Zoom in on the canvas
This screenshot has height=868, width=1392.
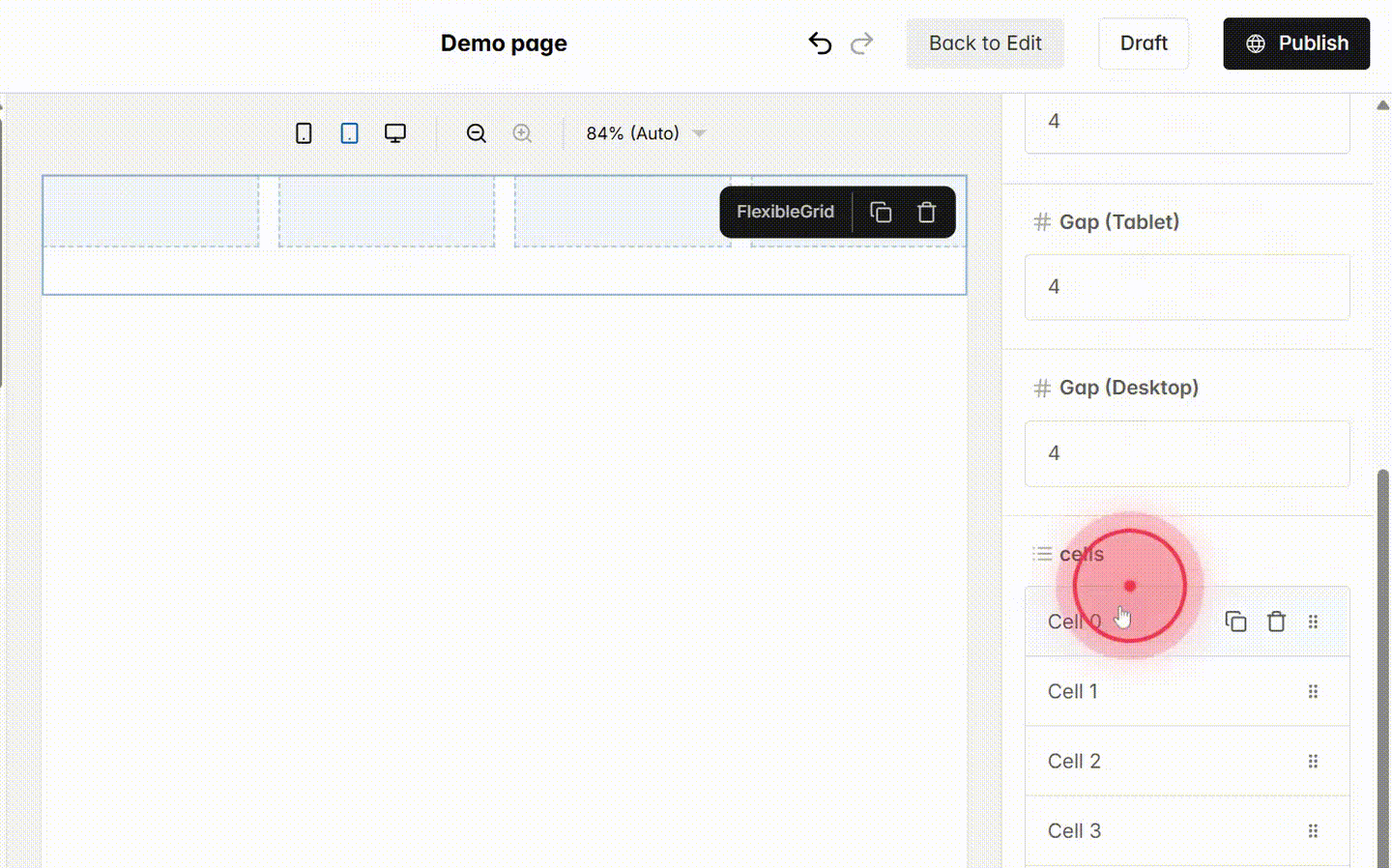coord(522,132)
